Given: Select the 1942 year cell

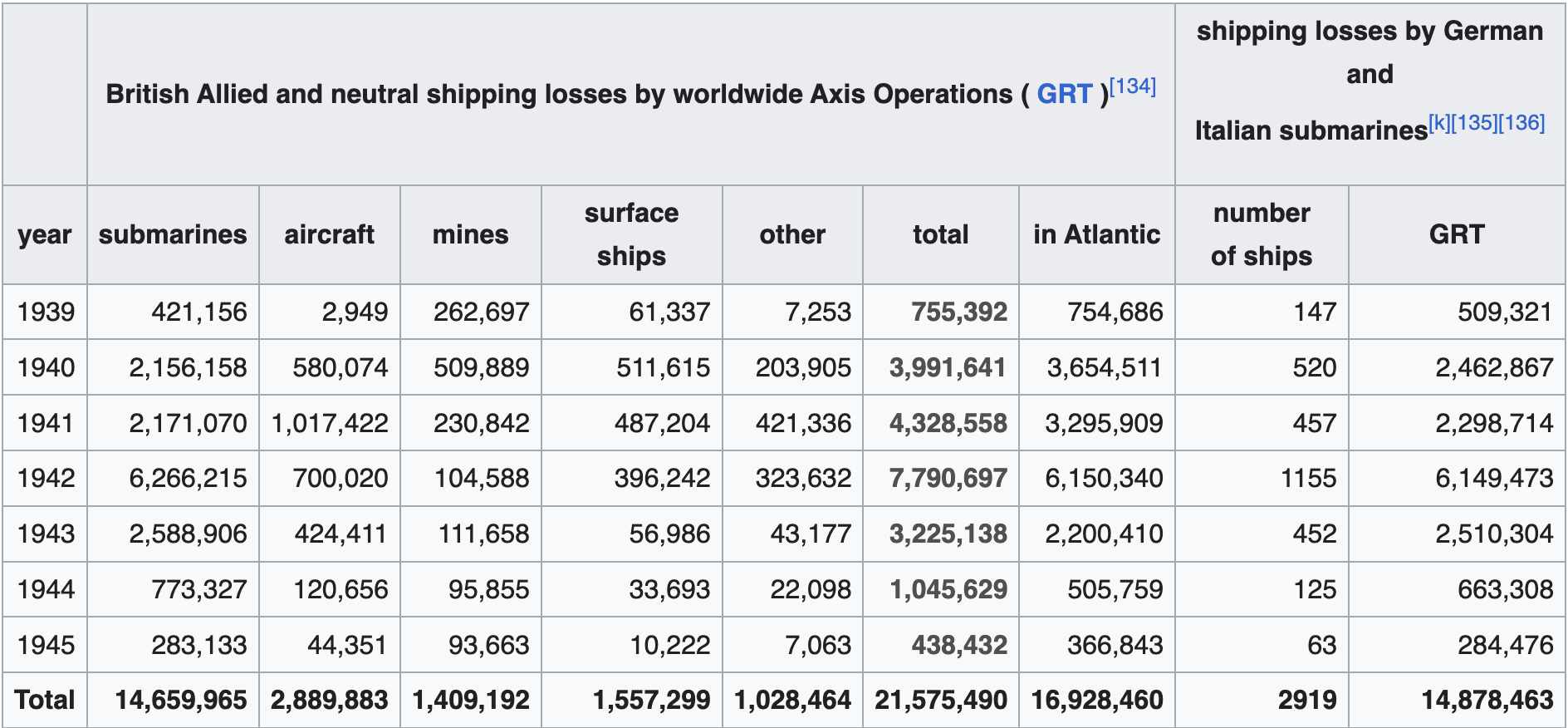Looking at the screenshot, I should point(46,479).
